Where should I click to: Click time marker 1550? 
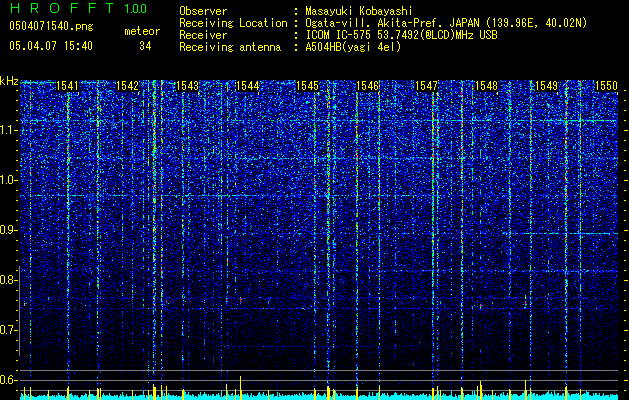[x=606, y=86]
